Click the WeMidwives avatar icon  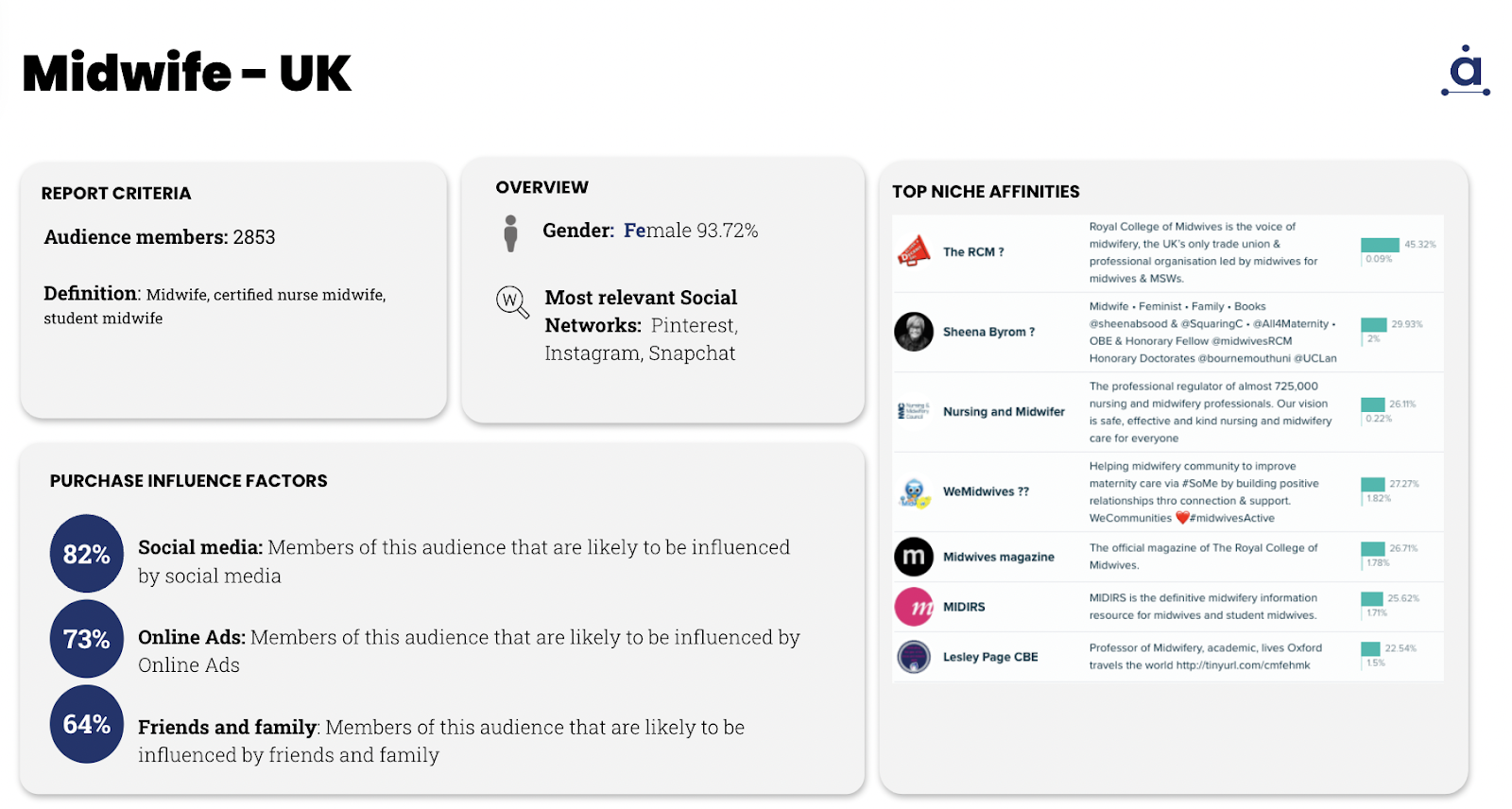[x=914, y=491]
